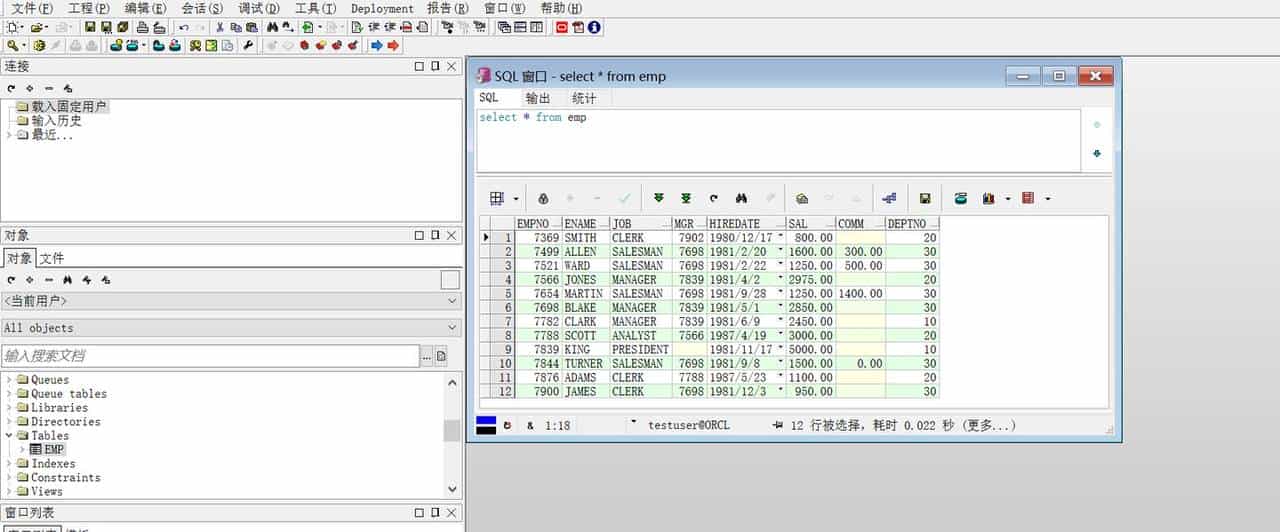Viewport: 1280px width, 532px height.
Task: Expand the Indexes tree folder
Action: [8, 464]
